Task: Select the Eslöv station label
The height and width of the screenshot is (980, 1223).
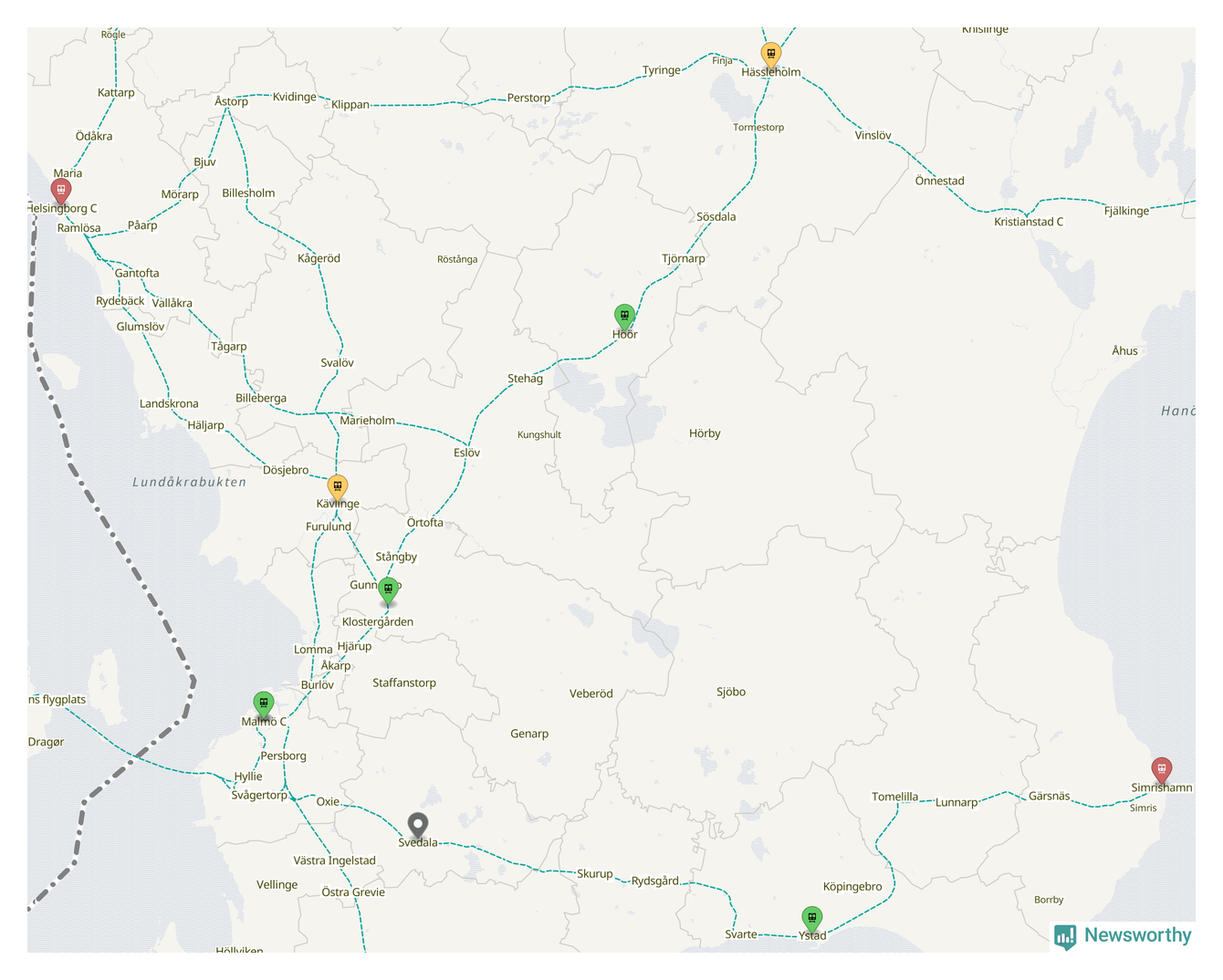Action: (466, 453)
